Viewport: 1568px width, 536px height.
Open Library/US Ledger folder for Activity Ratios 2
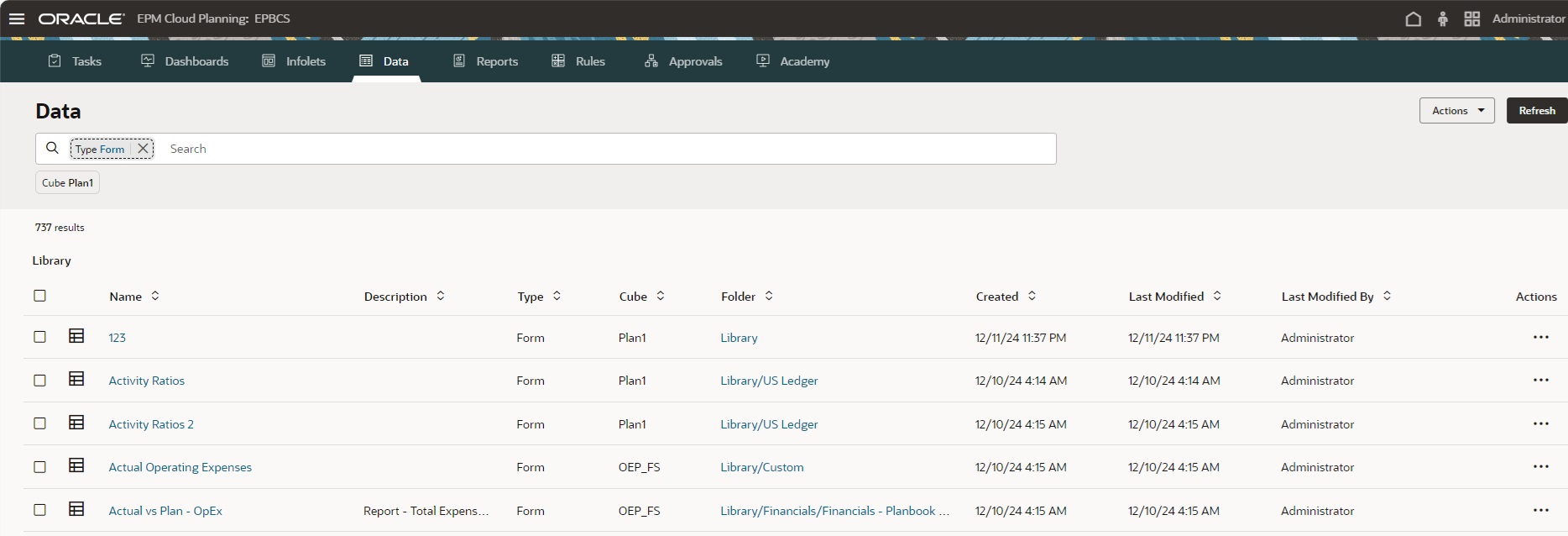769,424
